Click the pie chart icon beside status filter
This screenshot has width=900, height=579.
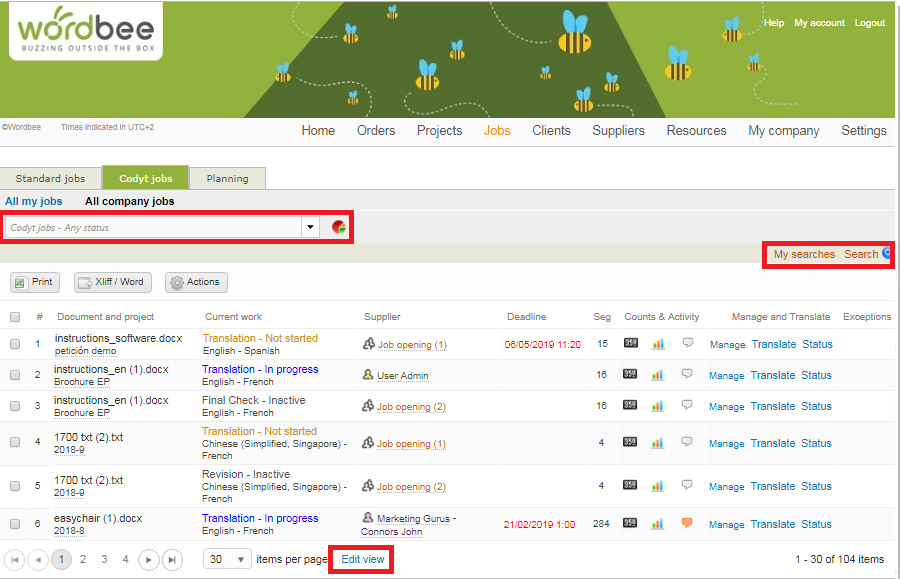(x=339, y=227)
